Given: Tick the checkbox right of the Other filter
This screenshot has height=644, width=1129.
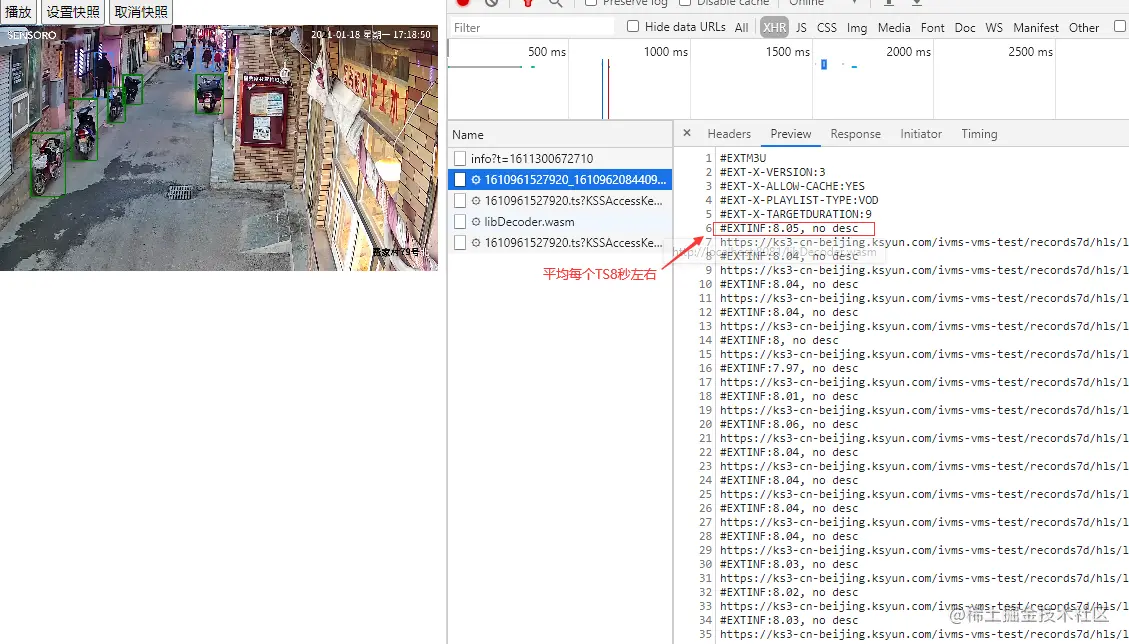Looking at the screenshot, I should 1120,27.
